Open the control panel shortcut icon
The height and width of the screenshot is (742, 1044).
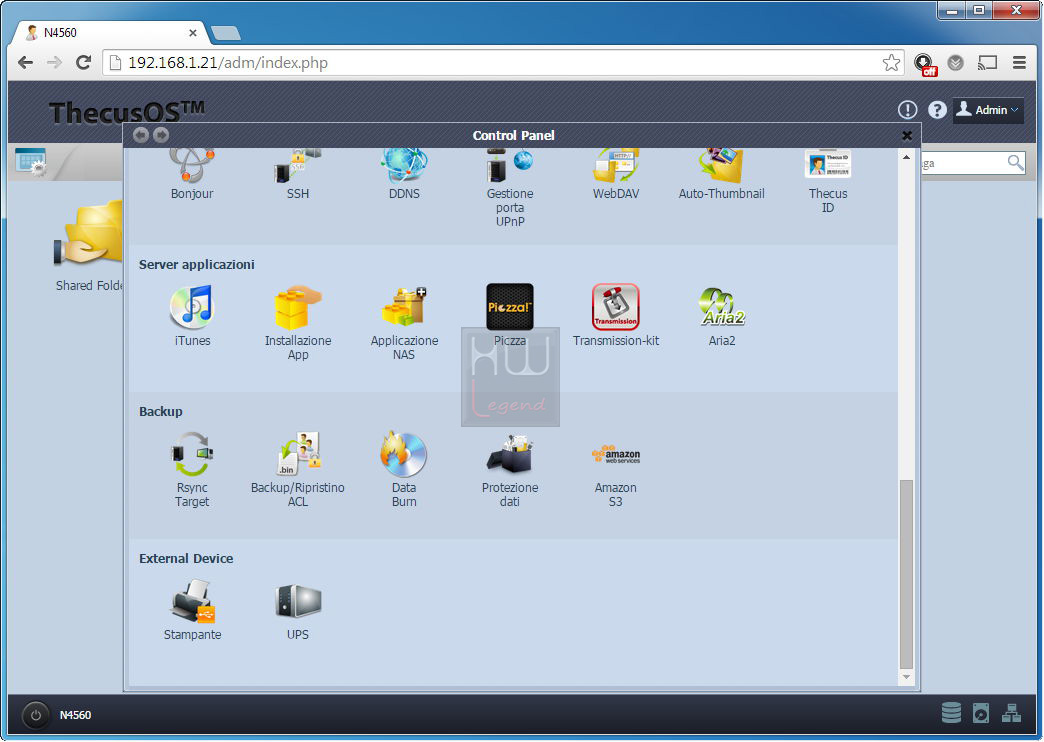[x=31, y=162]
